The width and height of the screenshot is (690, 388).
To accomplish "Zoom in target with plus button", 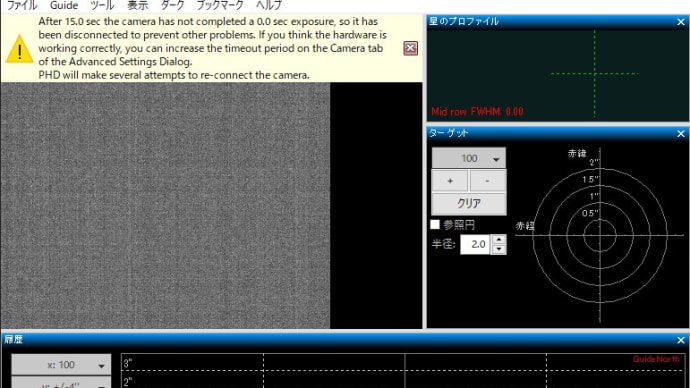I will tap(450, 181).
